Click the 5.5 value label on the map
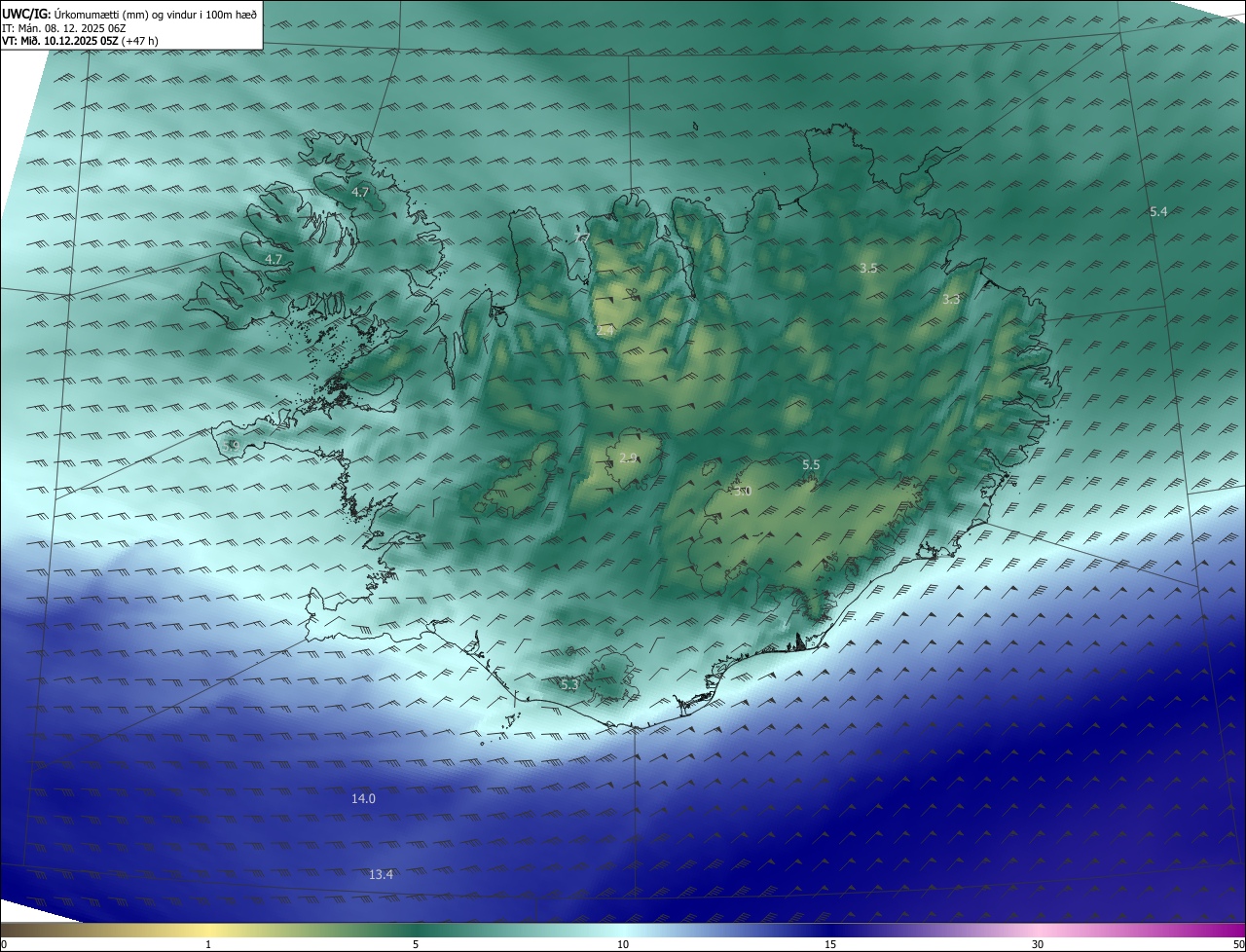 (x=811, y=465)
